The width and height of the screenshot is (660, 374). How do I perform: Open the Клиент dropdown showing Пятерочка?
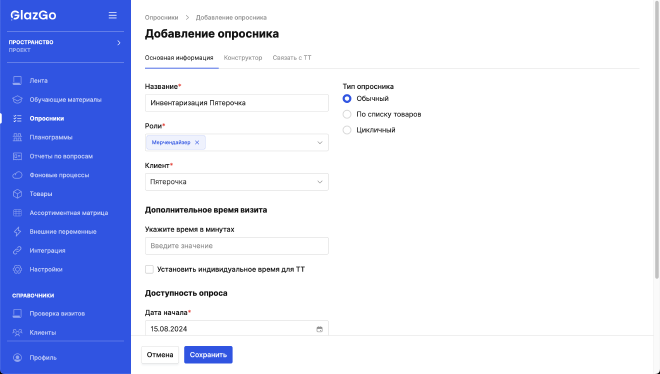click(237, 182)
